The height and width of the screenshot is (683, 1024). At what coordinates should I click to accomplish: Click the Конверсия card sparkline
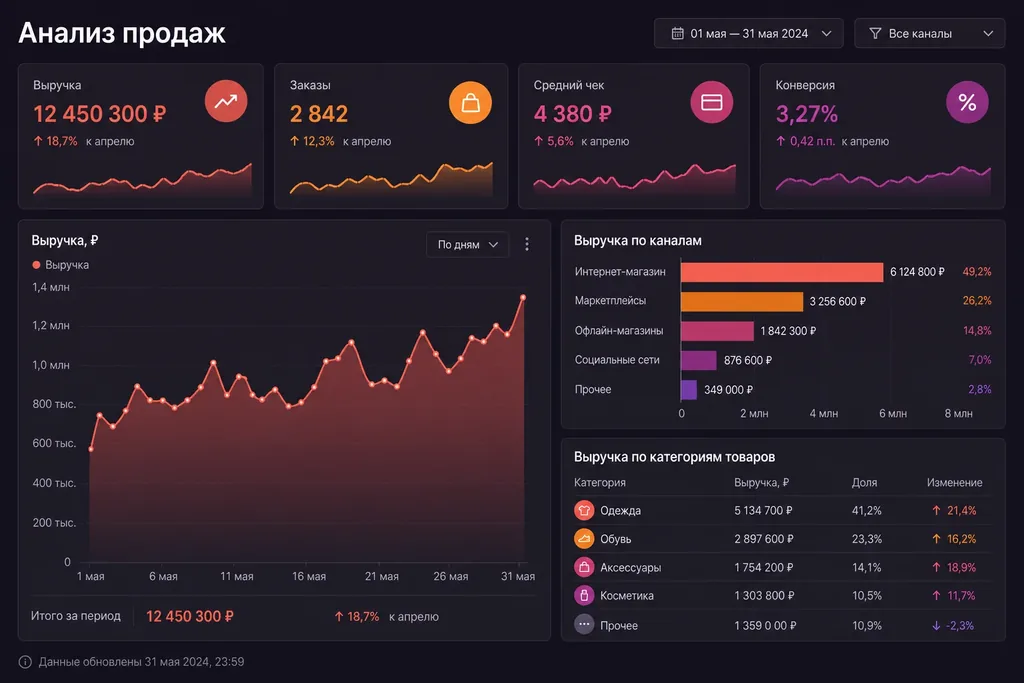click(883, 180)
